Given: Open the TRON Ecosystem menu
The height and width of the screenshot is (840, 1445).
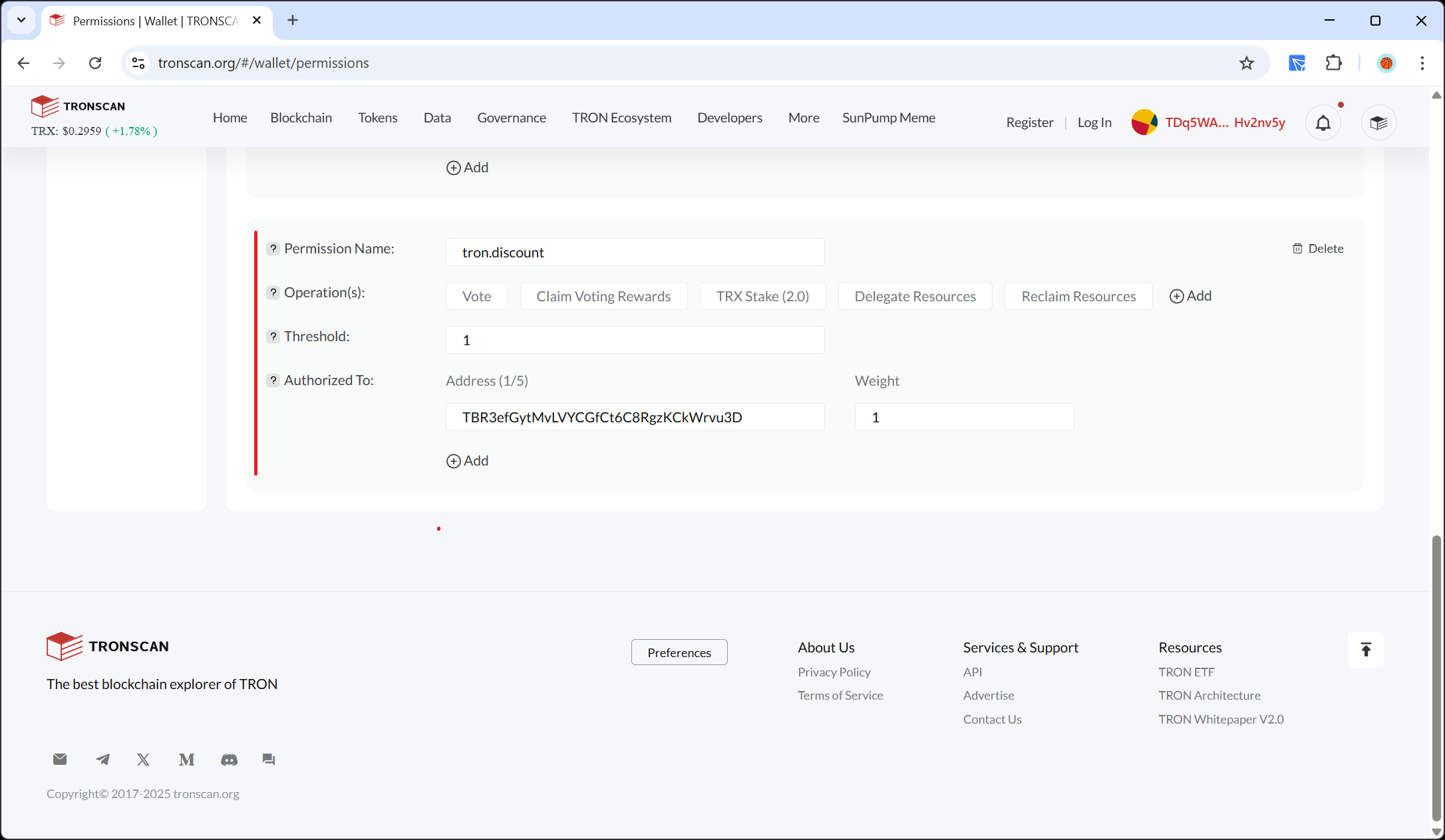Looking at the screenshot, I should tap(622, 118).
